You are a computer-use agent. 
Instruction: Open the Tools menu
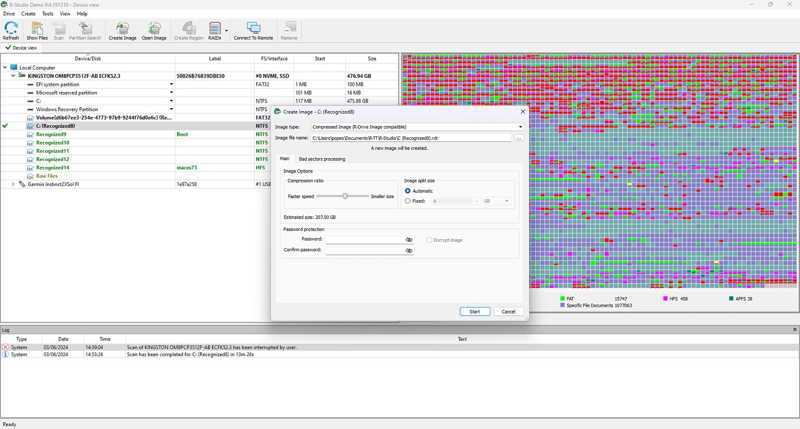coord(47,14)
